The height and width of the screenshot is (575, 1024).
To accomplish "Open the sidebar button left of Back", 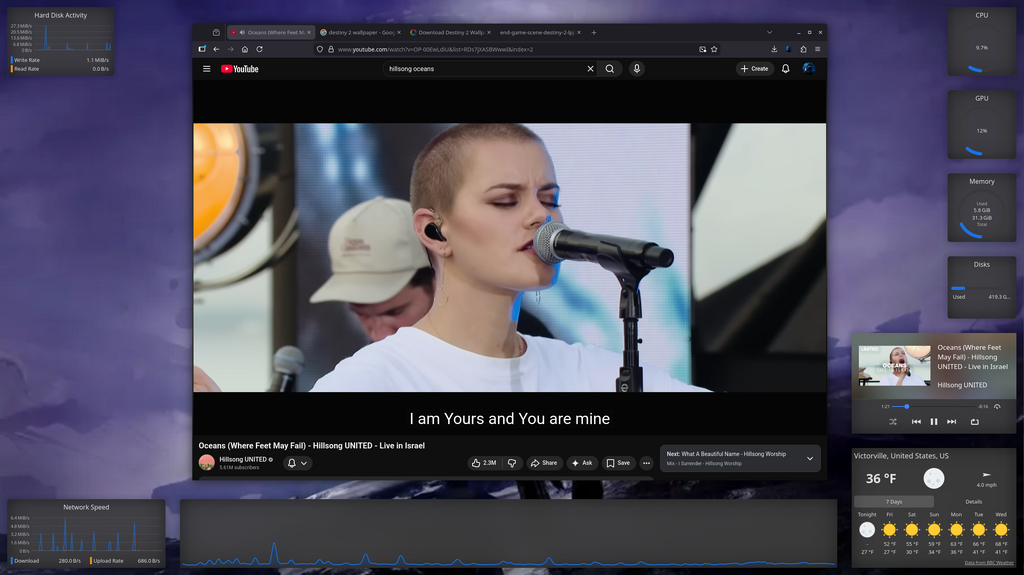I will point(202,49).
